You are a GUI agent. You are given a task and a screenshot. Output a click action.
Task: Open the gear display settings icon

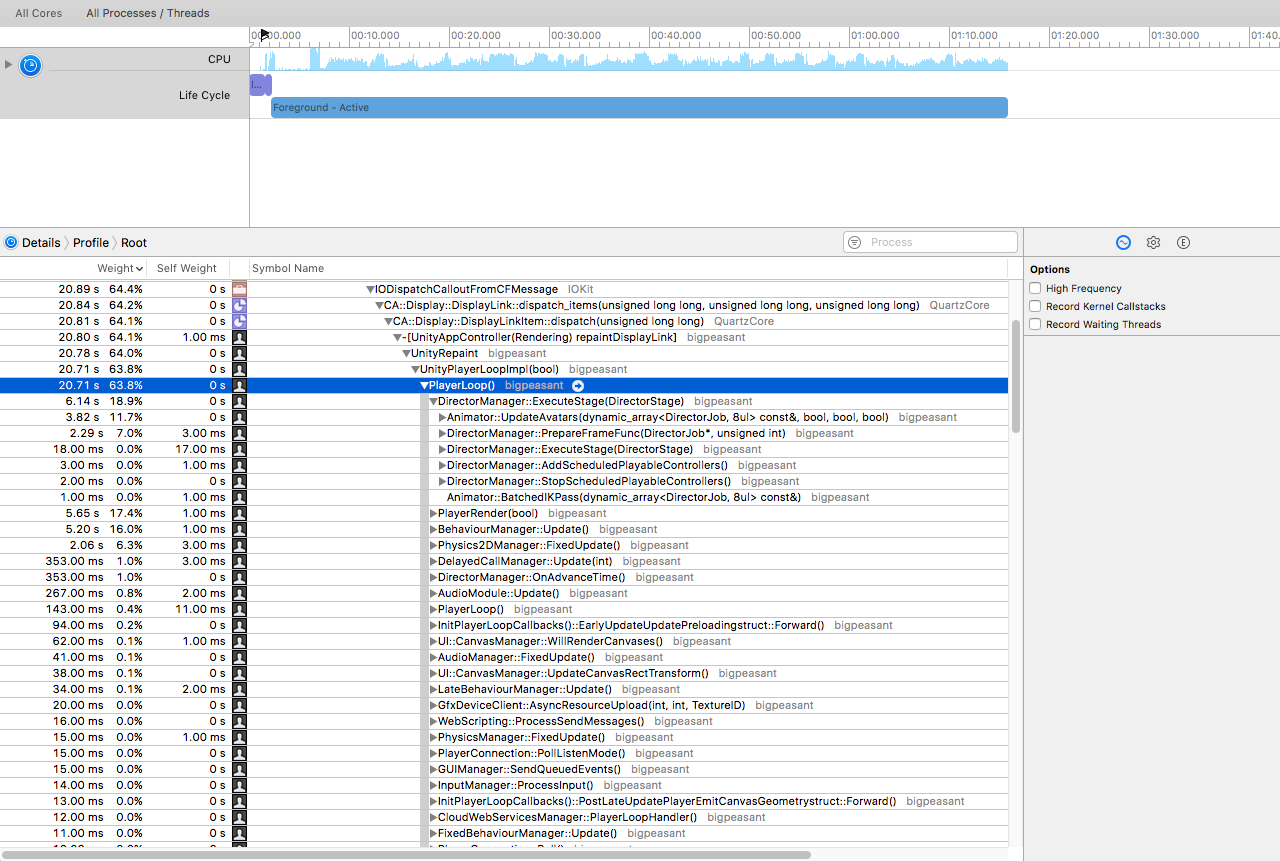tap(1153, 242)
